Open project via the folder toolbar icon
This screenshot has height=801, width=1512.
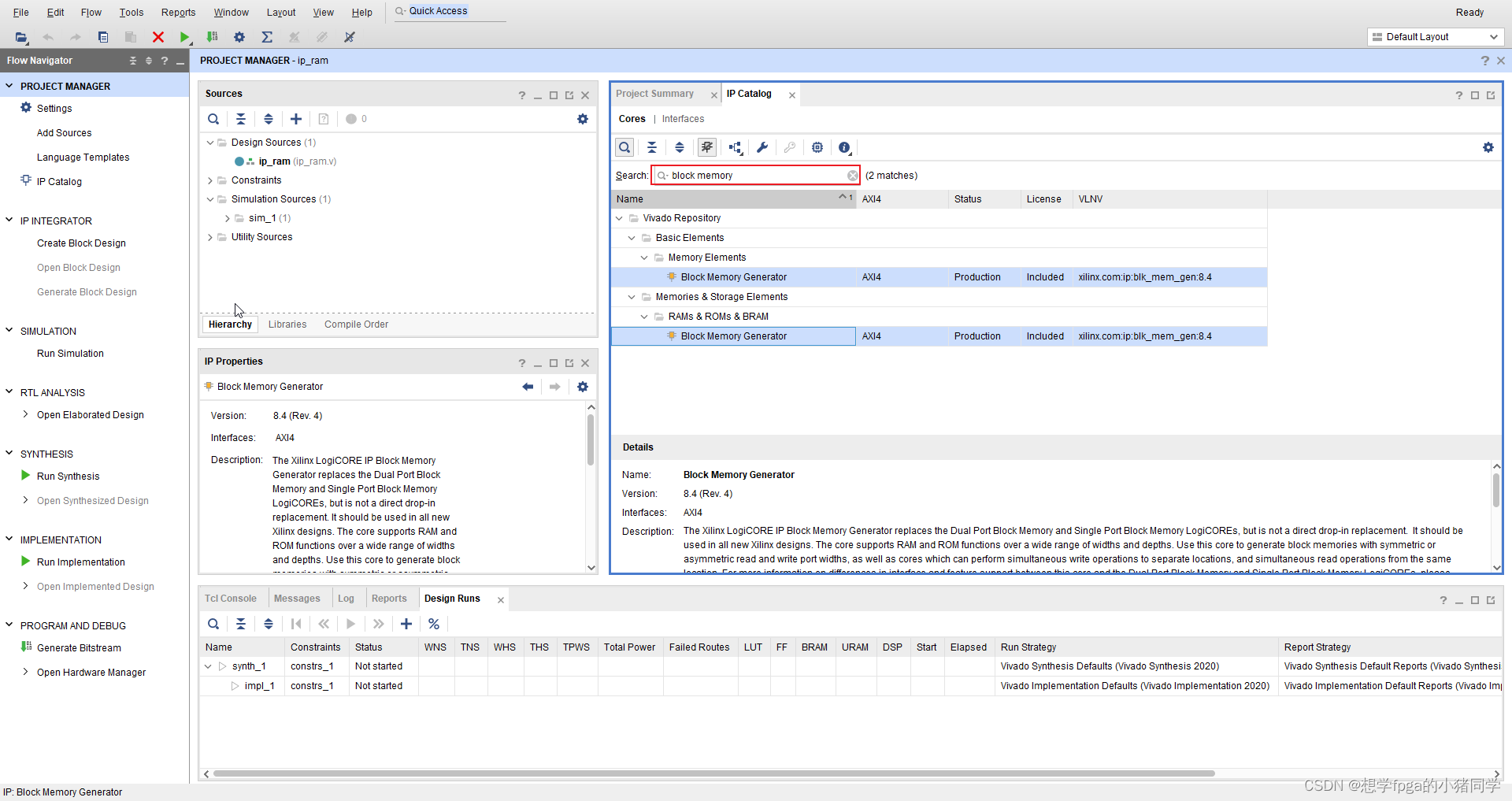[x=21, y=37]
